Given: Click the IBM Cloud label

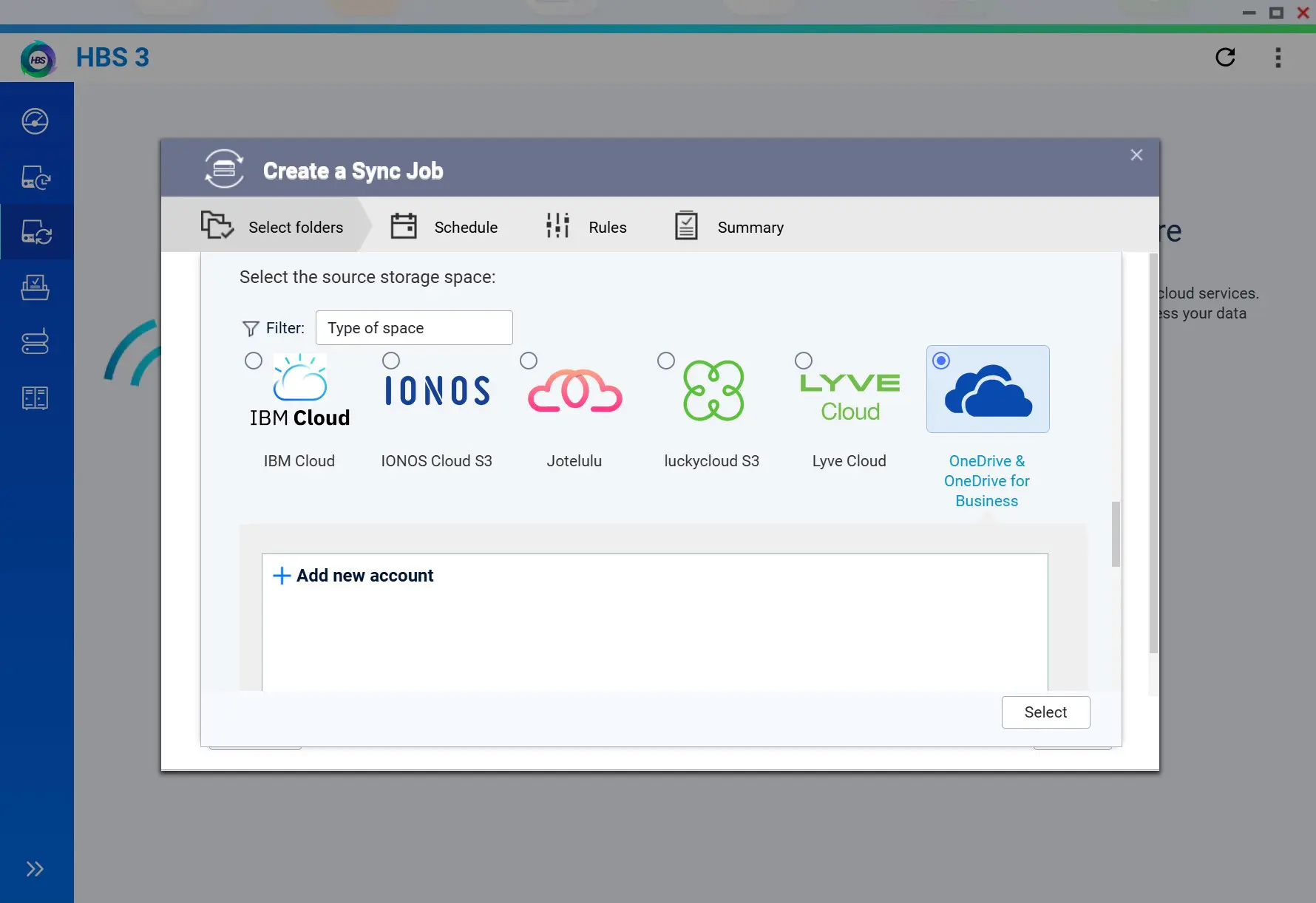Looking at the screenshot, I should click(299, 461).
